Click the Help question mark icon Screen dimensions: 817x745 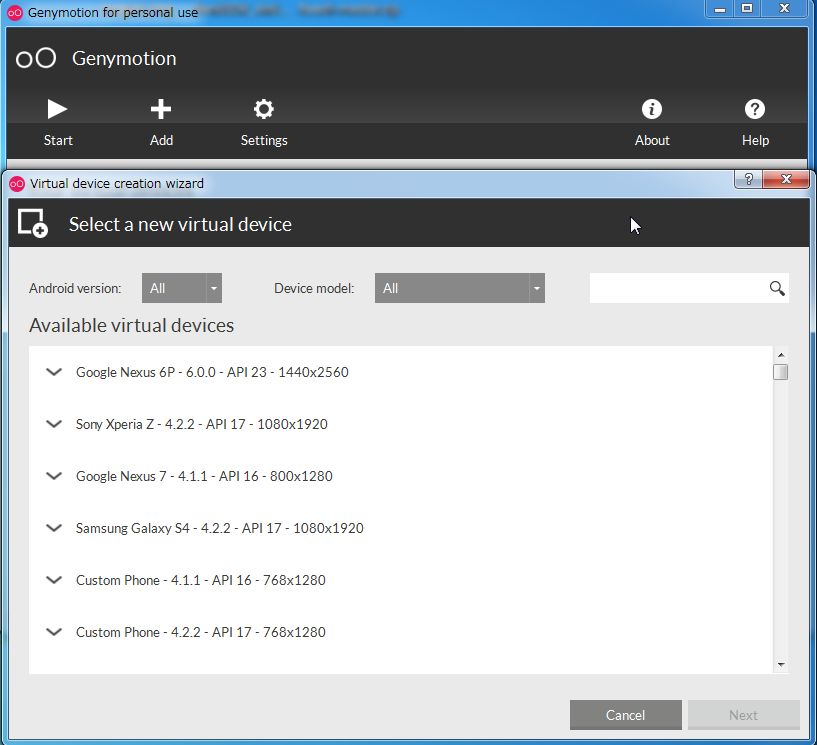click(x=755, y=109)
